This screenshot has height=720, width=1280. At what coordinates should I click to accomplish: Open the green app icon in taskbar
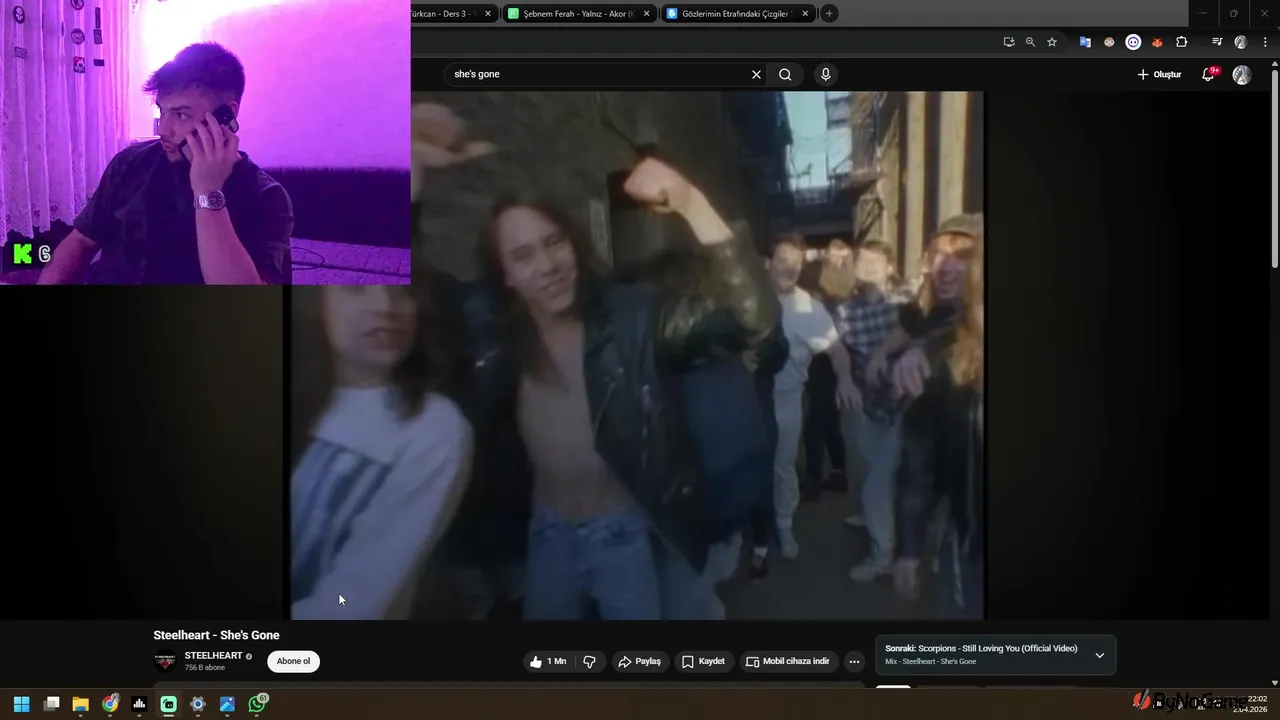(x=169, y=704)
